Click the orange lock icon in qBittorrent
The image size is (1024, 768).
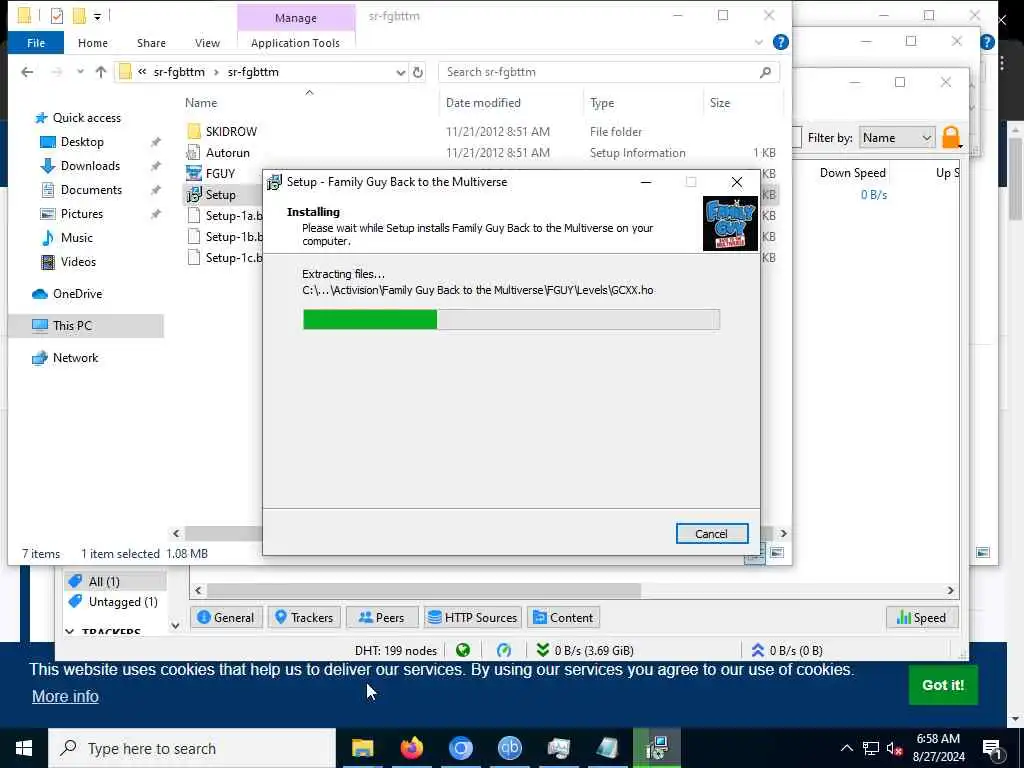(x=951, y=137)
